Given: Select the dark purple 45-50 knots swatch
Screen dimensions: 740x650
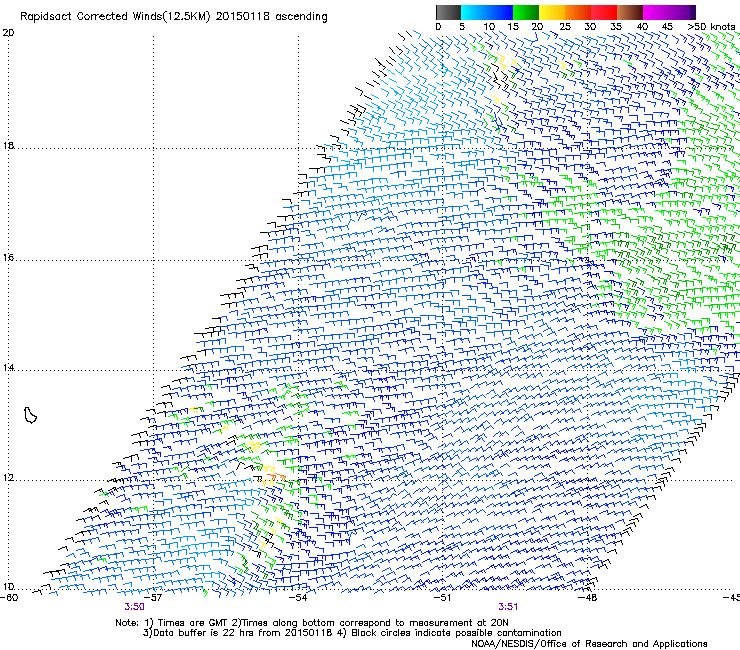Looking at the screenshot, I should (x=682, y=12).
